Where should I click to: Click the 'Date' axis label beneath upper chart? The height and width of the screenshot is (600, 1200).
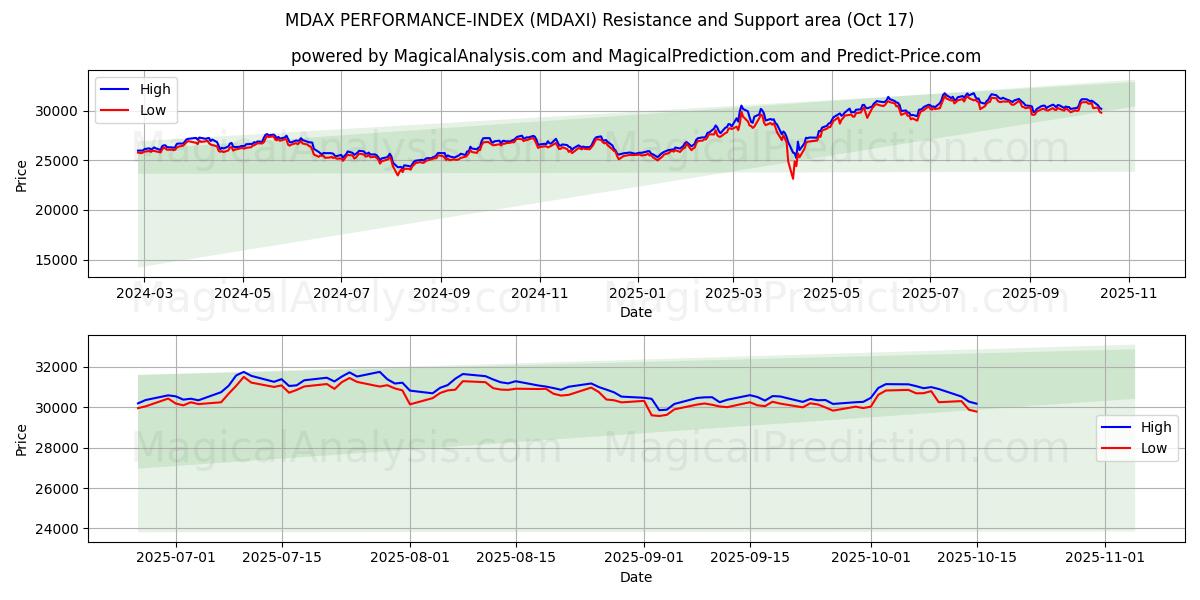tap(635, 312)
